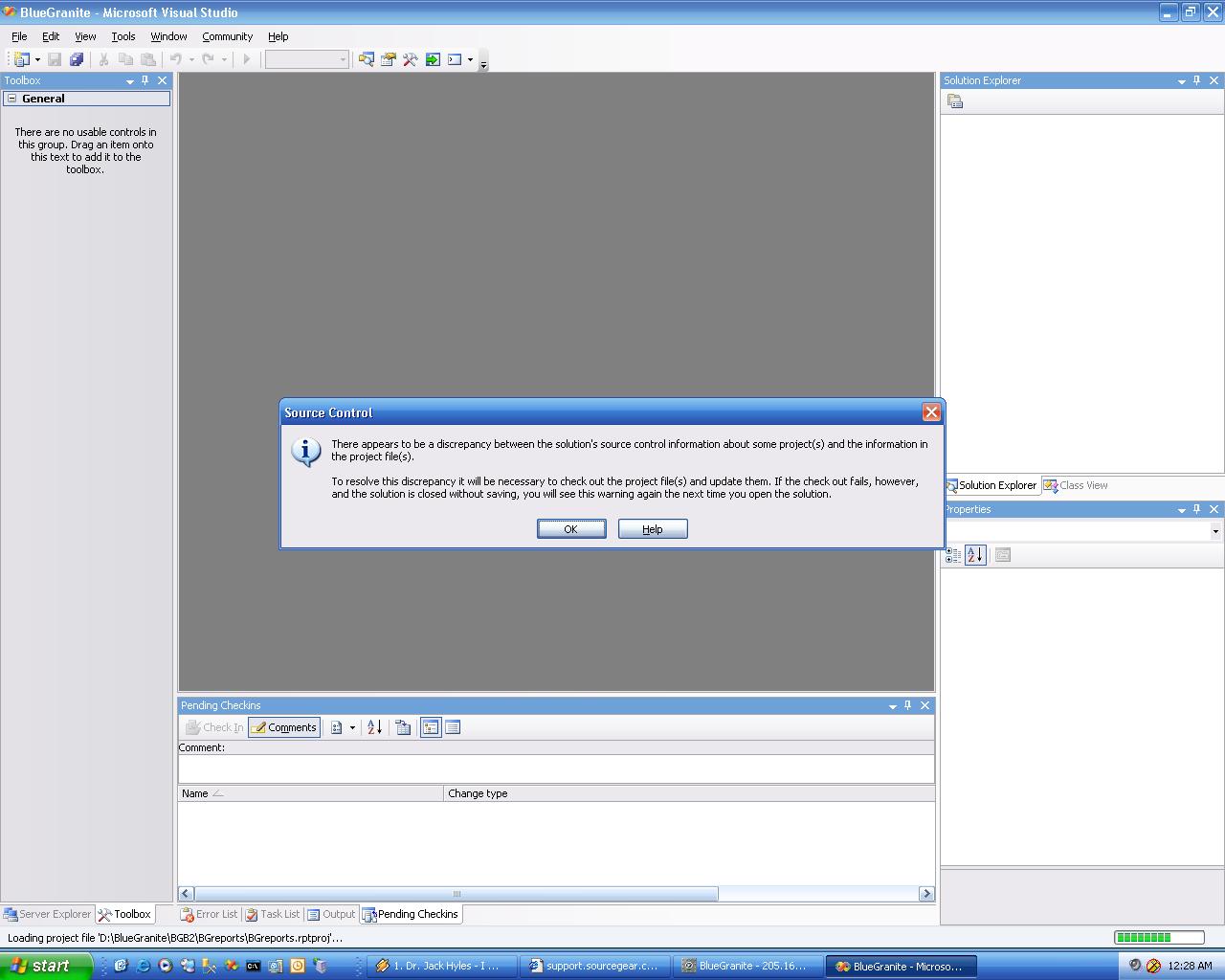
Task: Sort by the Name column header
Action: [x=310, y=793]
